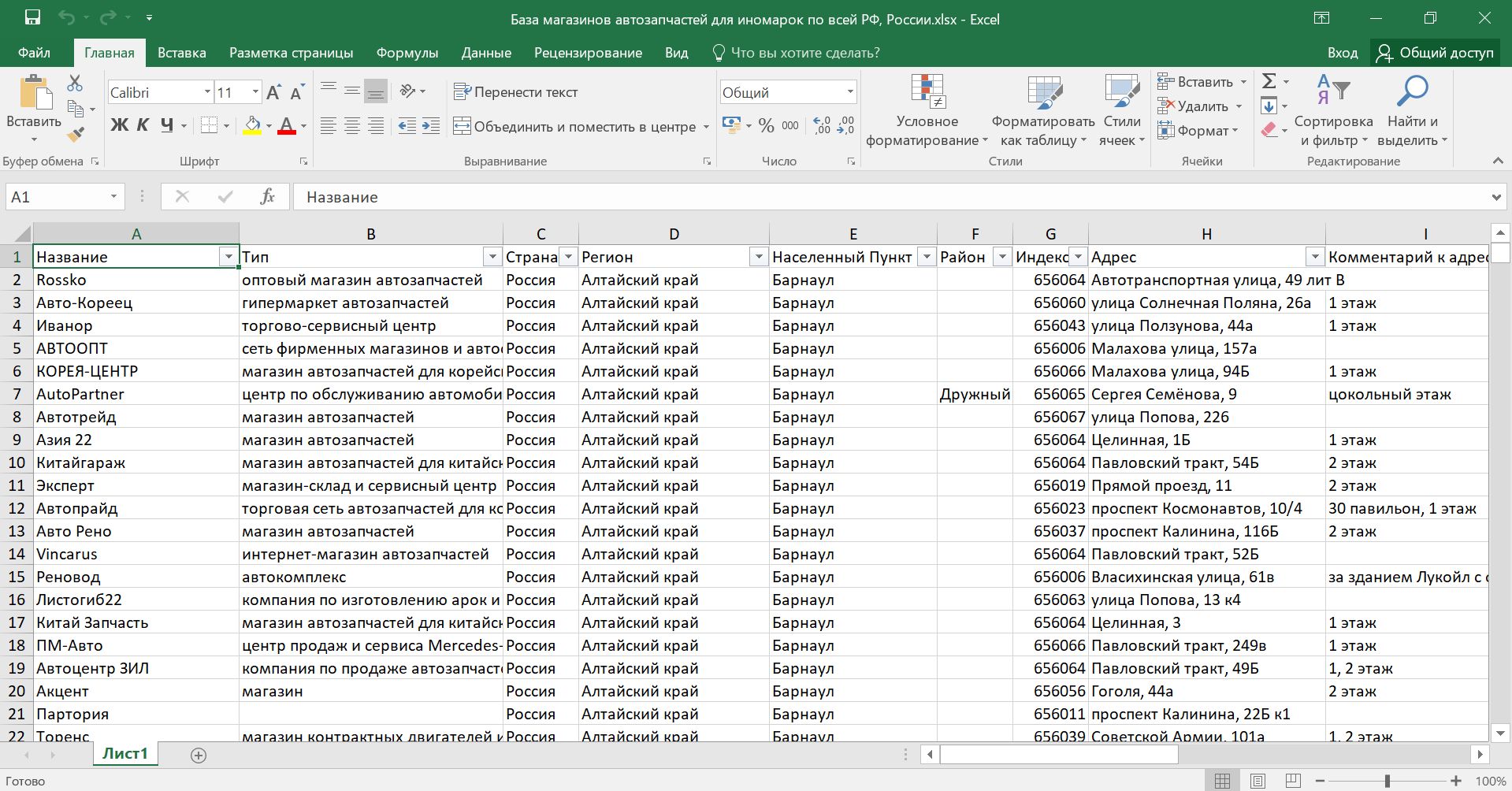Open the filter dropdown for Название column
Screen dimensions: 1512x791
coord(228,257)
